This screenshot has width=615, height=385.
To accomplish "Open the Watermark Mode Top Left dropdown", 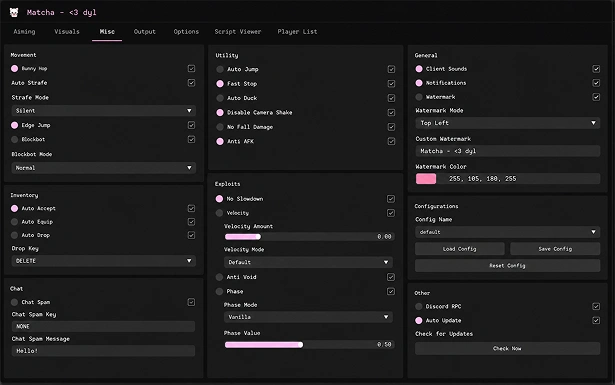I will (x=508, y=123).
